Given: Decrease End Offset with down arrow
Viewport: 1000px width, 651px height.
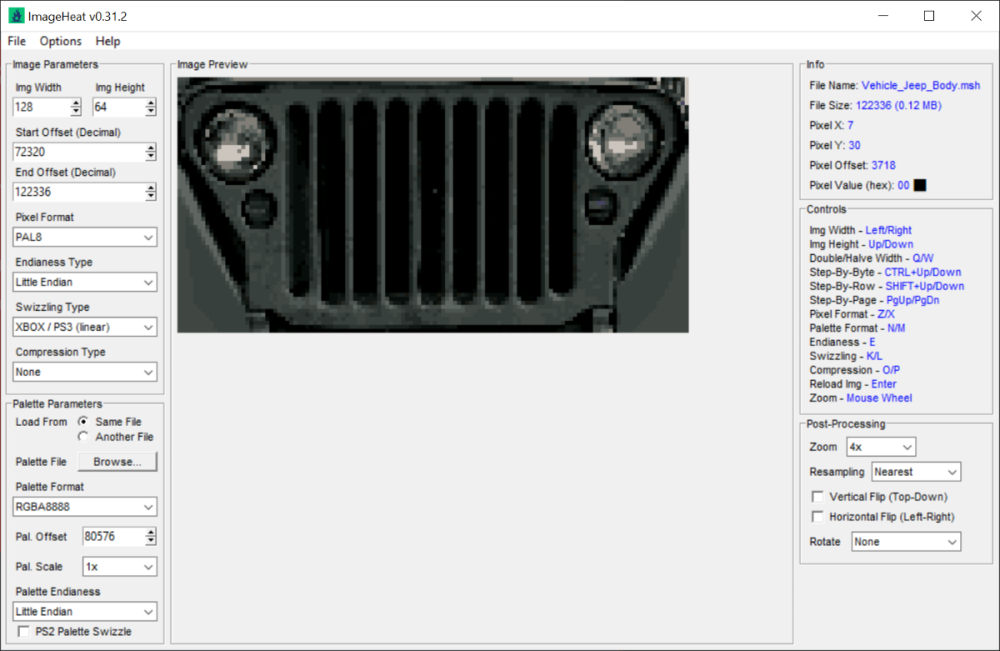Looking at the screenshot, I should pyautogui.click(x=151, y=196).
